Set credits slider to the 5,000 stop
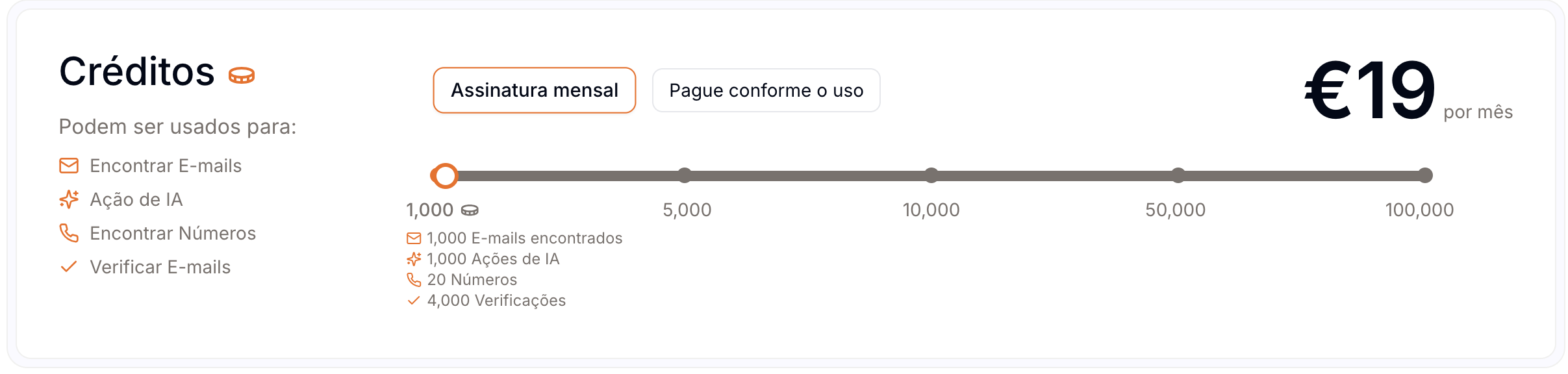Viewport: 1568px width, 374px height. tap(685, 175)
